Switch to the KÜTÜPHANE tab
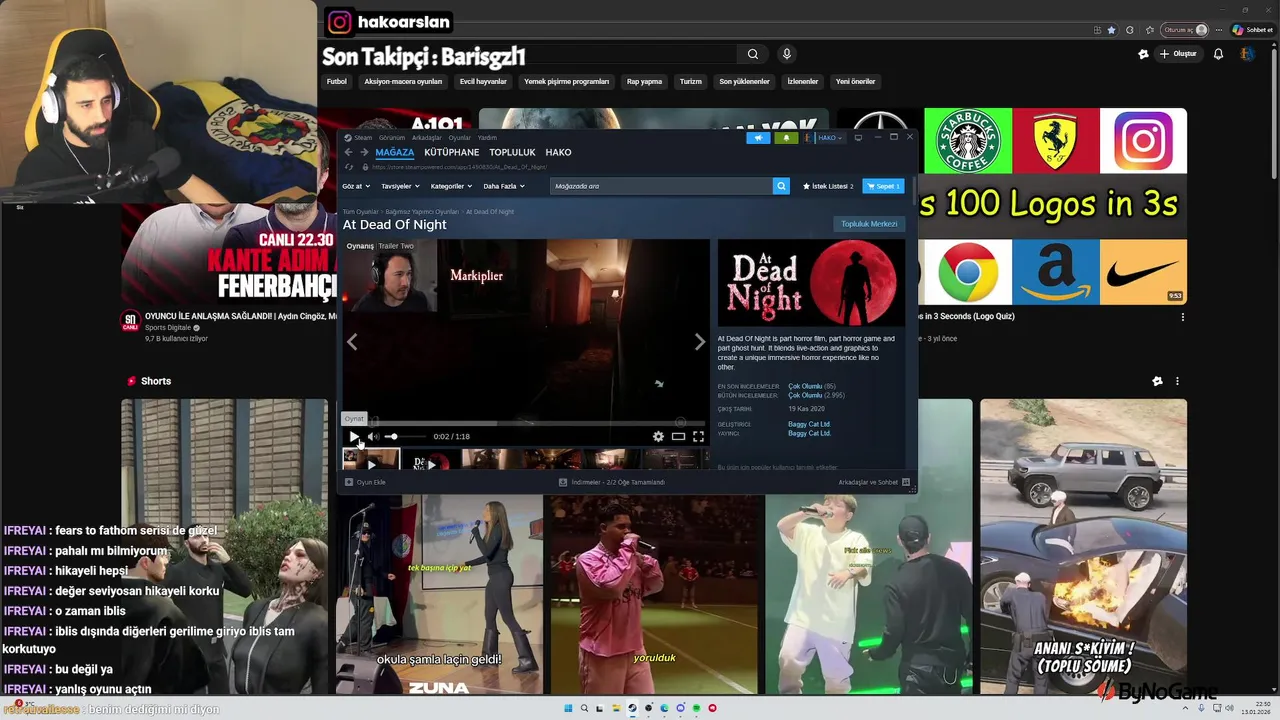This screenshot has height=720, width=1280. point(452,152)
